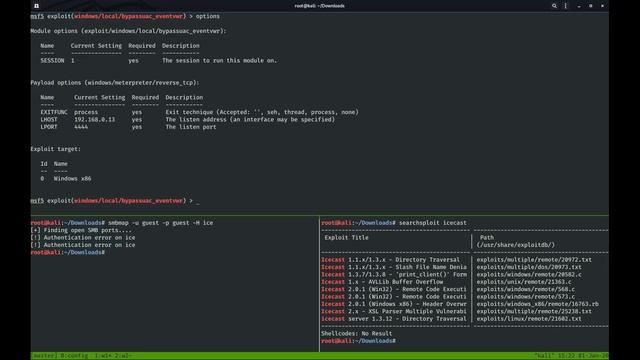Image resolution: width=640 pixels, height=360 pixels.
Task: Click the 'Windows x86' target name
Action: (72, 179)
